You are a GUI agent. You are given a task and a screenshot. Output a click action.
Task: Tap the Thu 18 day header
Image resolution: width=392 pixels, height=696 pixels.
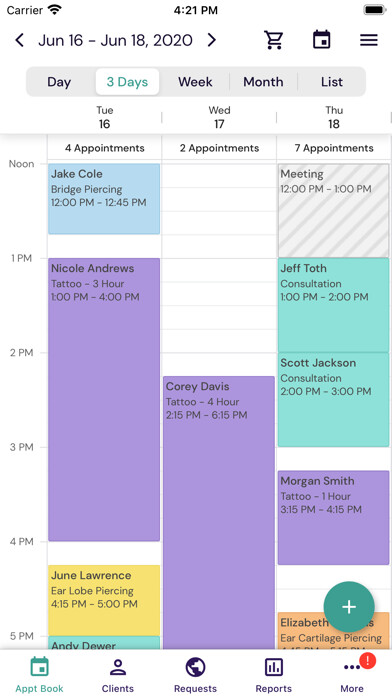click(x=334, y=117)
